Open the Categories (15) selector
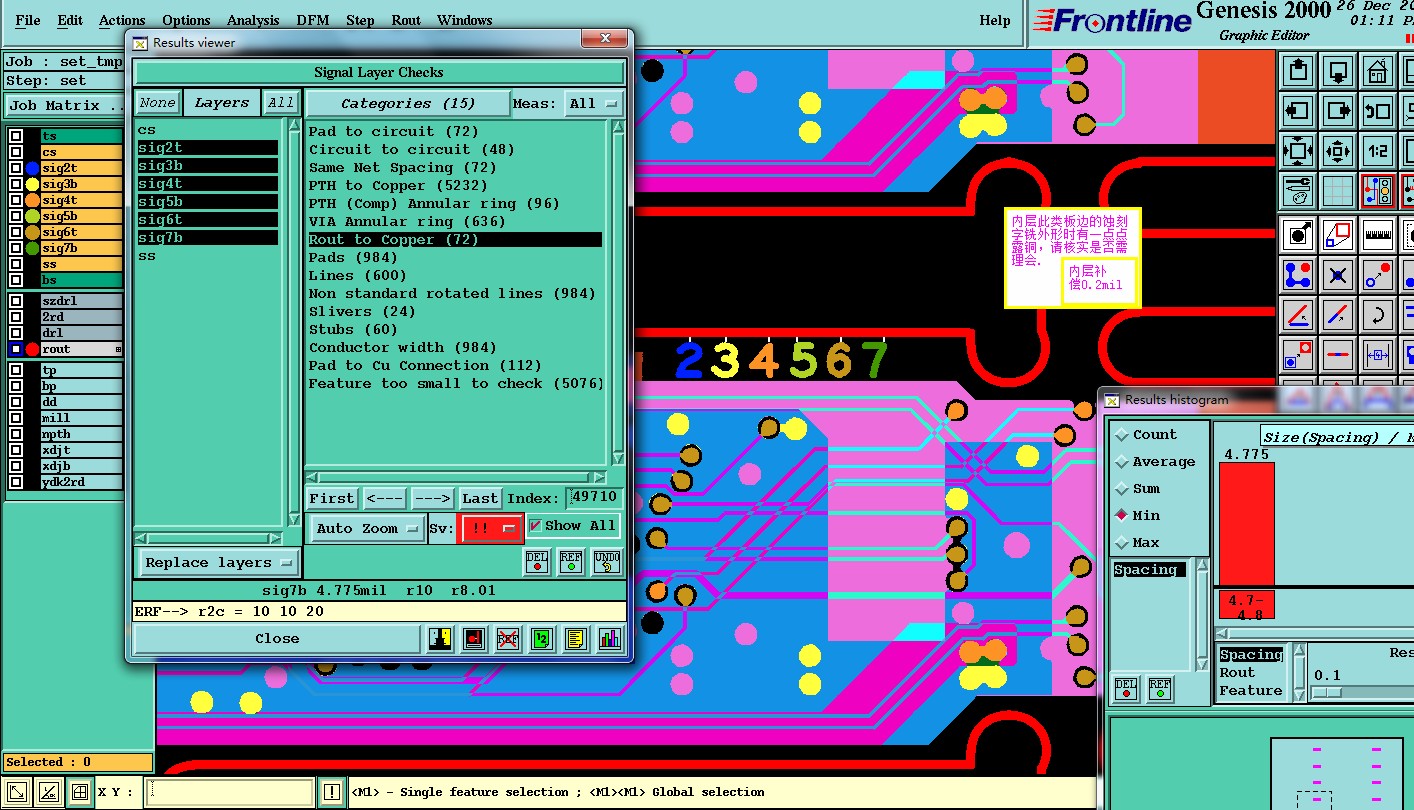 pyautogui.click(x=408, y=103)
